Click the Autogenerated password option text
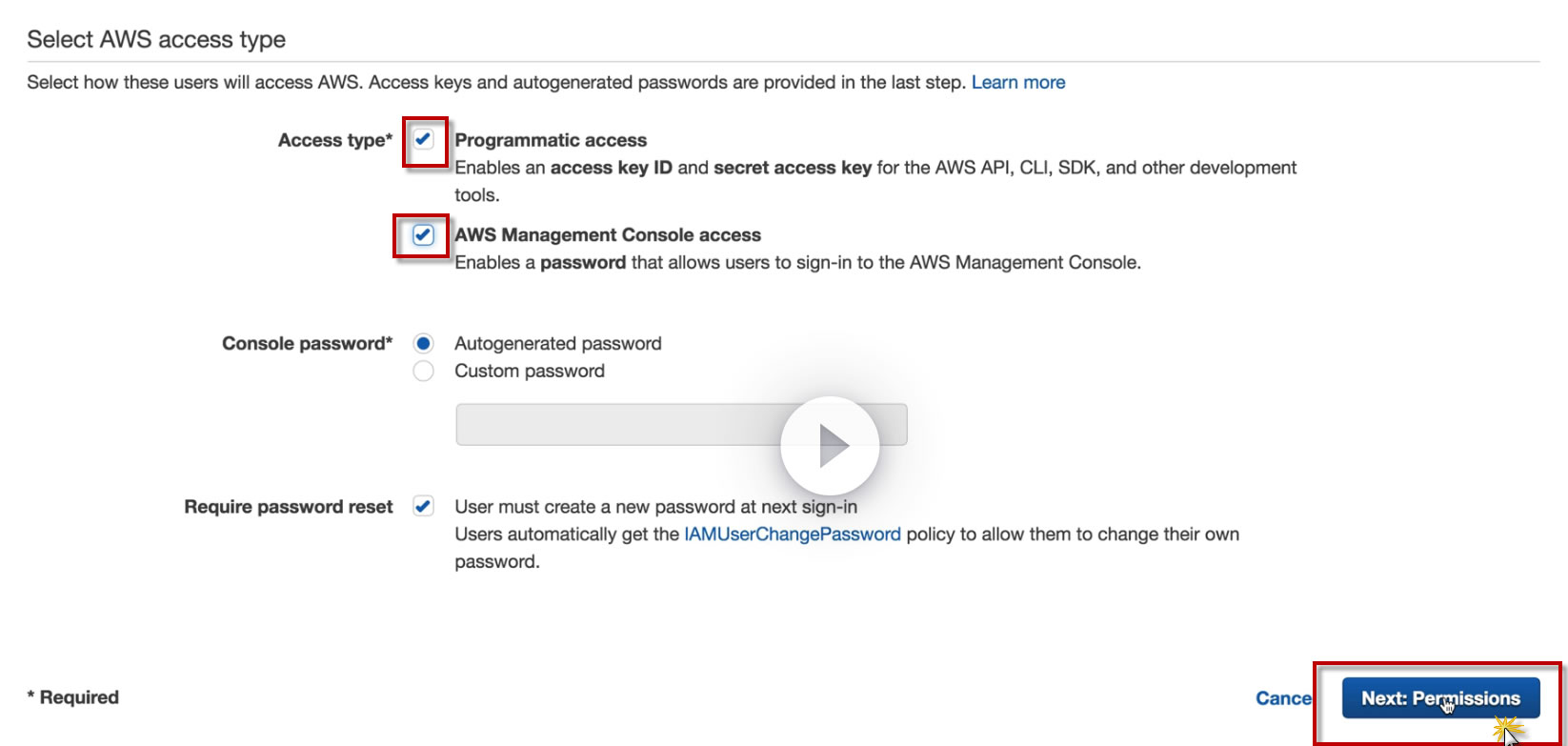The height and width of the screenshot is (746, 1568). (557, 344)
